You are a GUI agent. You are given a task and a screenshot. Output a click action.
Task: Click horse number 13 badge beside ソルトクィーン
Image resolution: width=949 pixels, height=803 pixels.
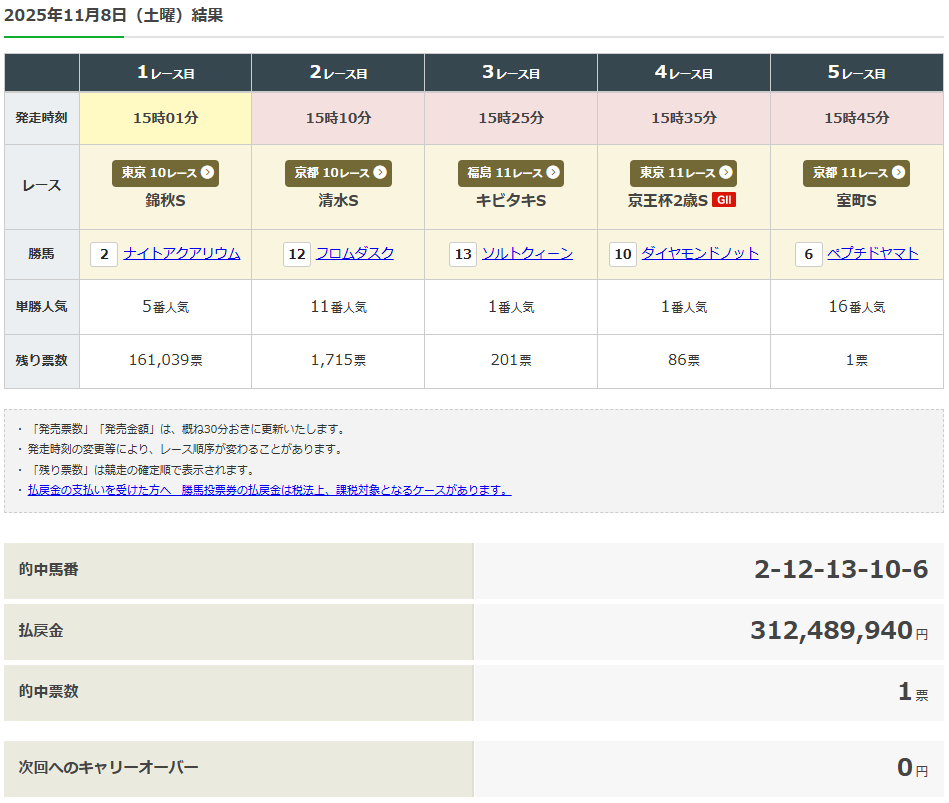(463, 254)
